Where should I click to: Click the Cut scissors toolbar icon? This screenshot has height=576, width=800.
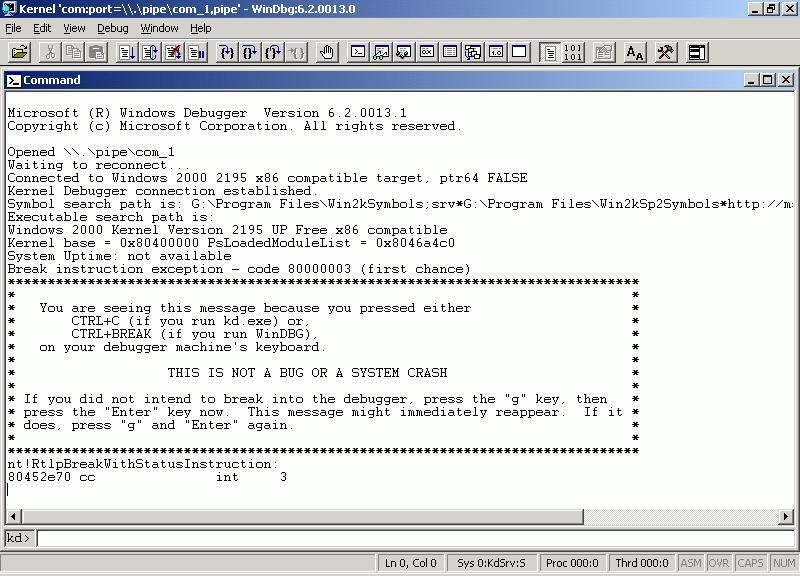(x=50, y=52)
